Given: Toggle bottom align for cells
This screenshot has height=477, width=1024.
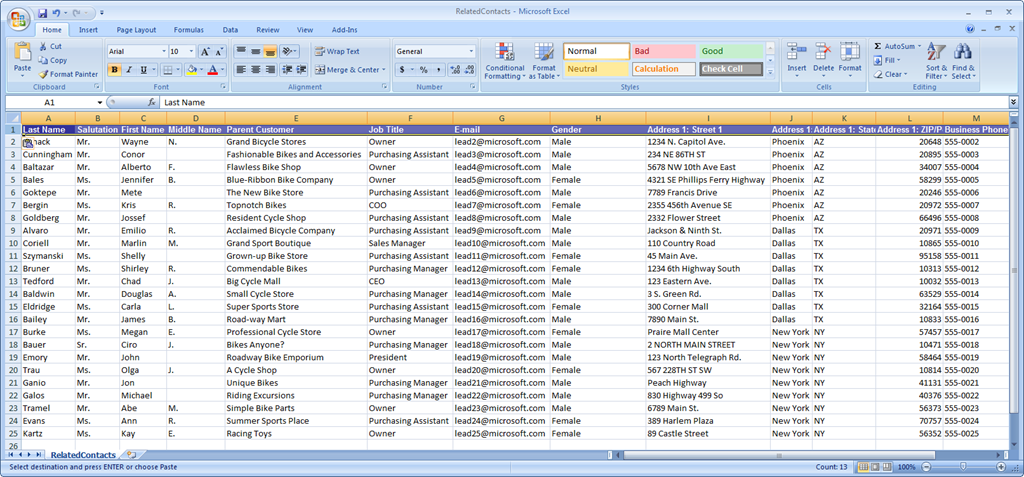Looking at the screenshot, I should 270,52.
